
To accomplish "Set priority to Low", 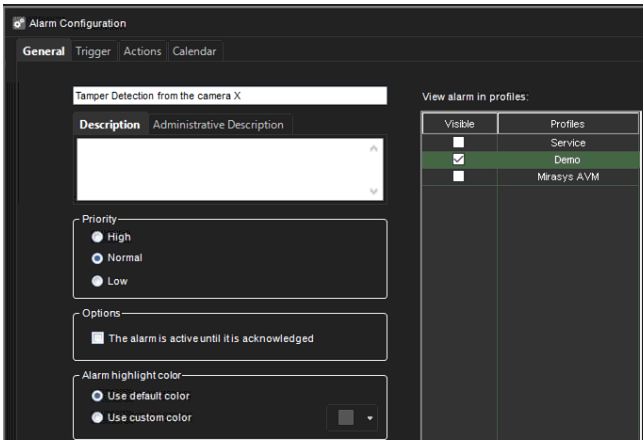I will (97, 281).
